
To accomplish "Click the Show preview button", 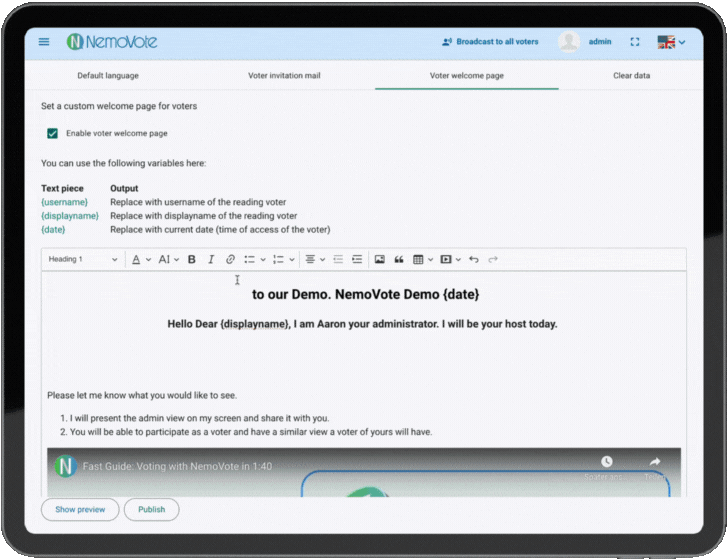I will tap(80, 509).
